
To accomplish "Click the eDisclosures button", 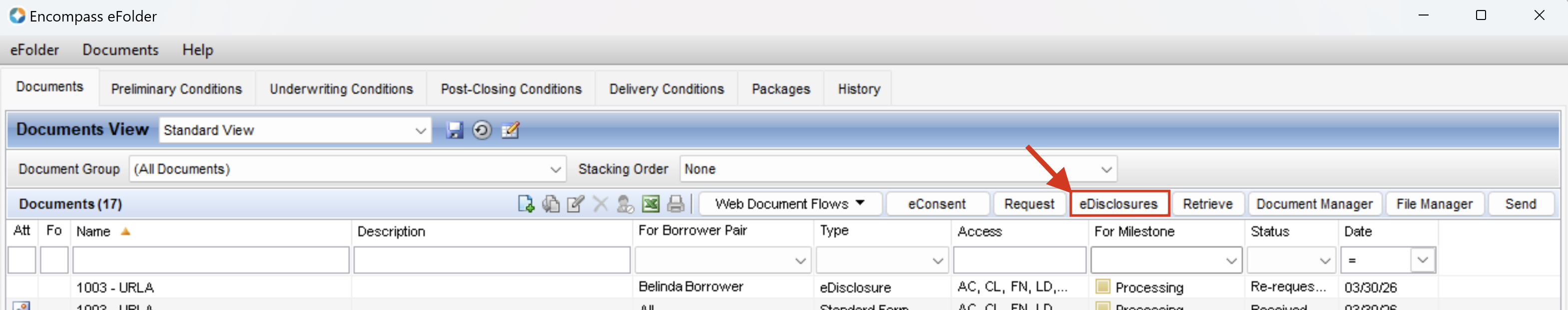I will [x=1118, y=204].
